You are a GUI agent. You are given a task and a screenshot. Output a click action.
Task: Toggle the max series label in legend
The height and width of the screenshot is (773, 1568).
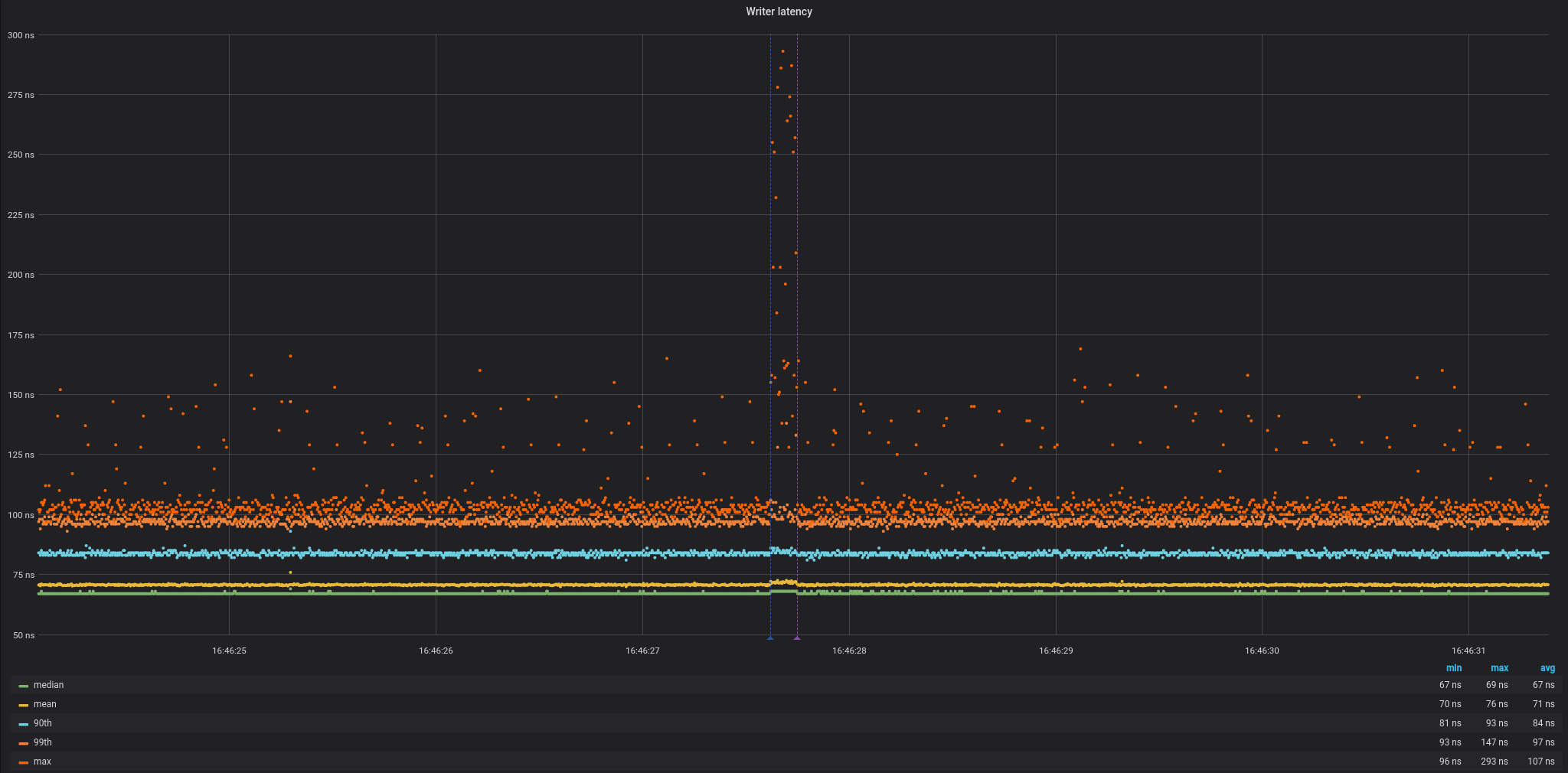pyautogui.click(x=42, y=762)
